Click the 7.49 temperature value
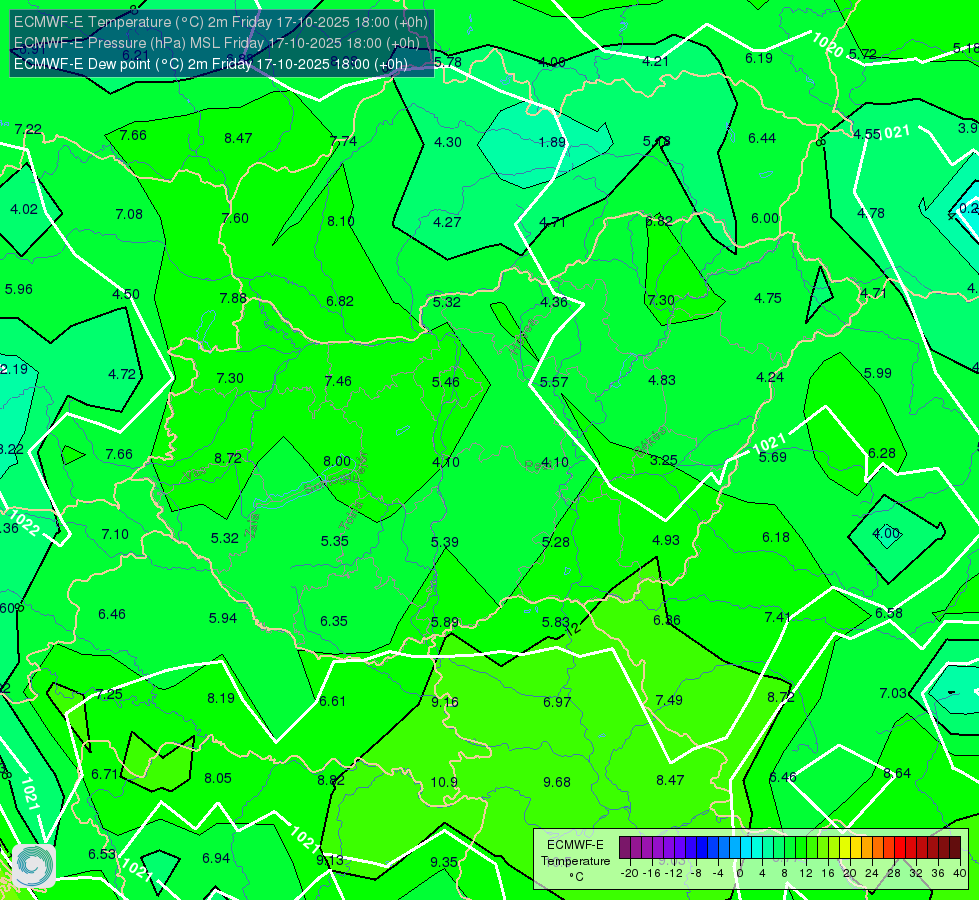 [669, 700]
